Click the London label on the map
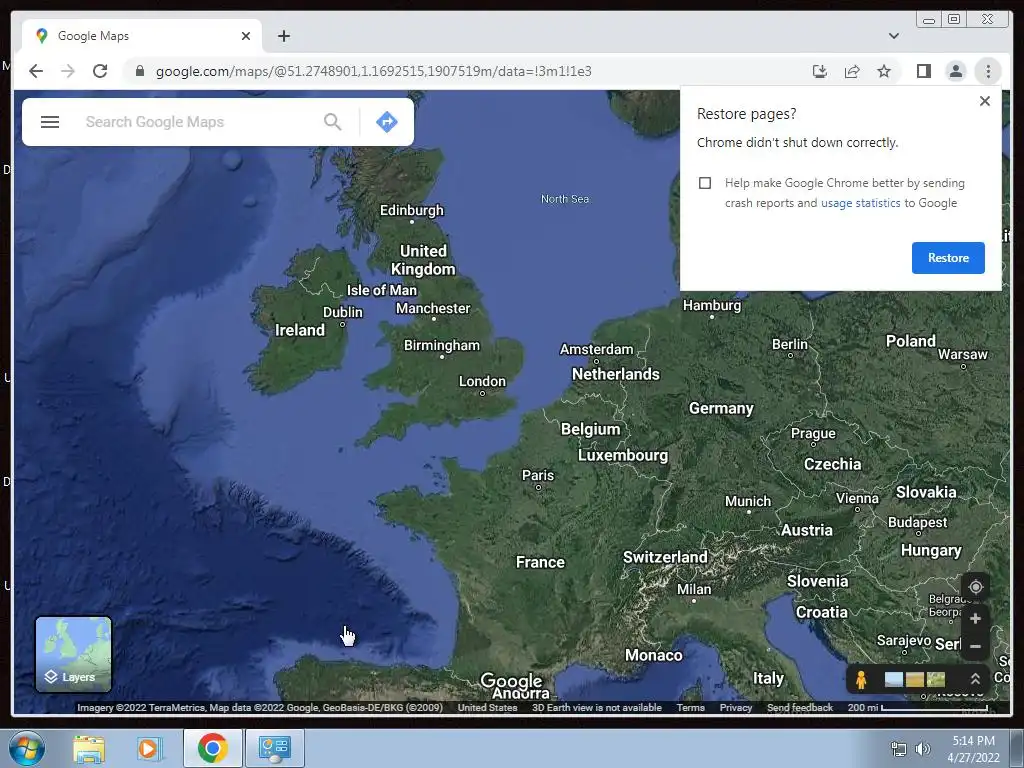The height and width of the screenshot is (768, 1024). [x=482, y=381]
